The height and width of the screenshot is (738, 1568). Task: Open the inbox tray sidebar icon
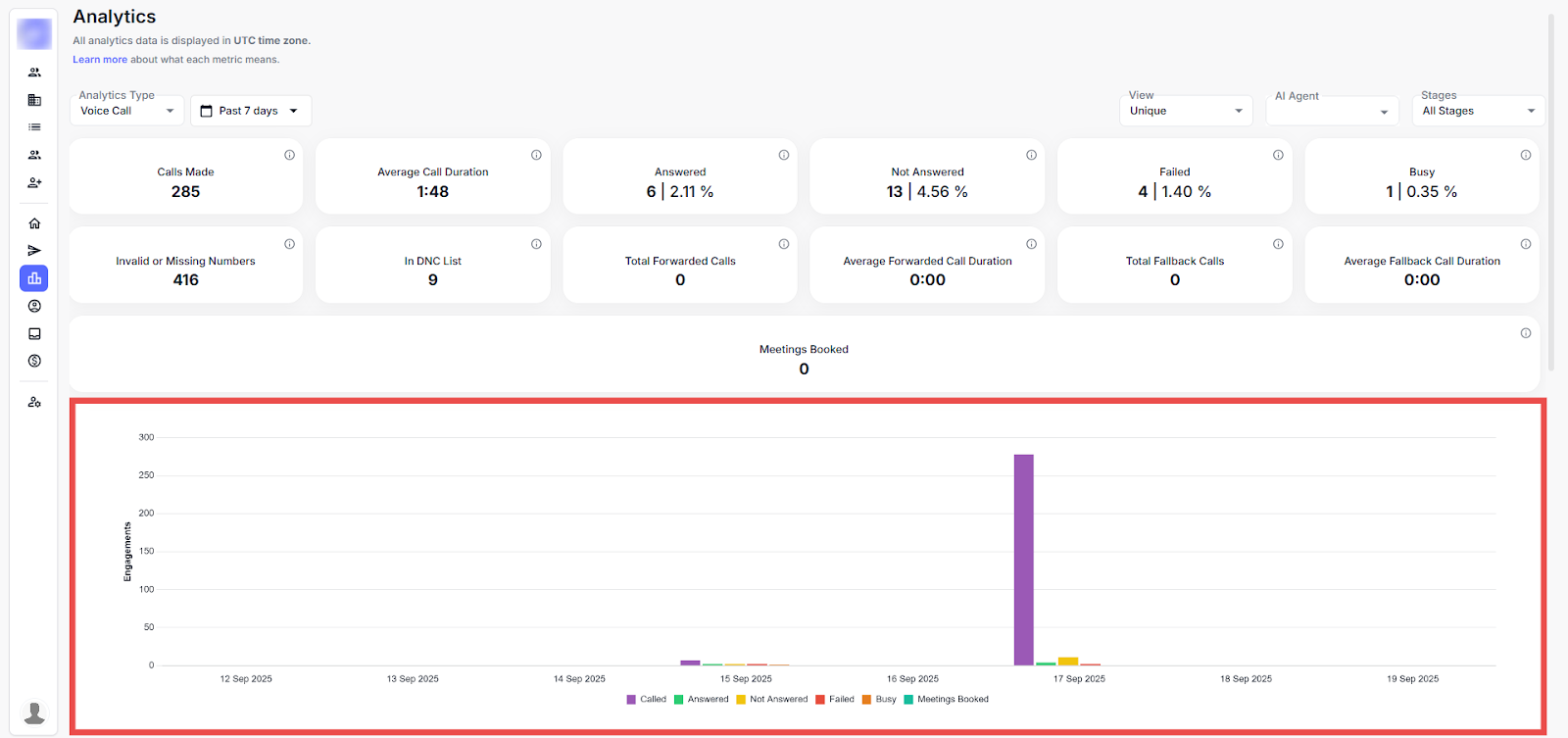pos(34,333)
